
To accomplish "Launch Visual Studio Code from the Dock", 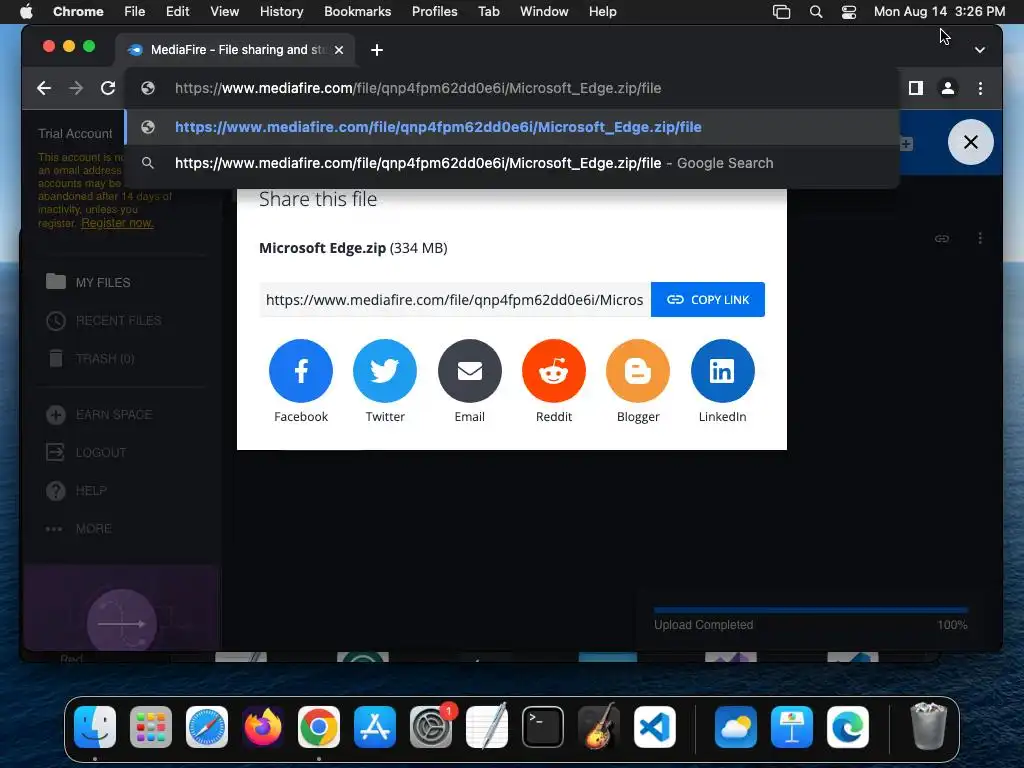I will click(x=654, y=727).
